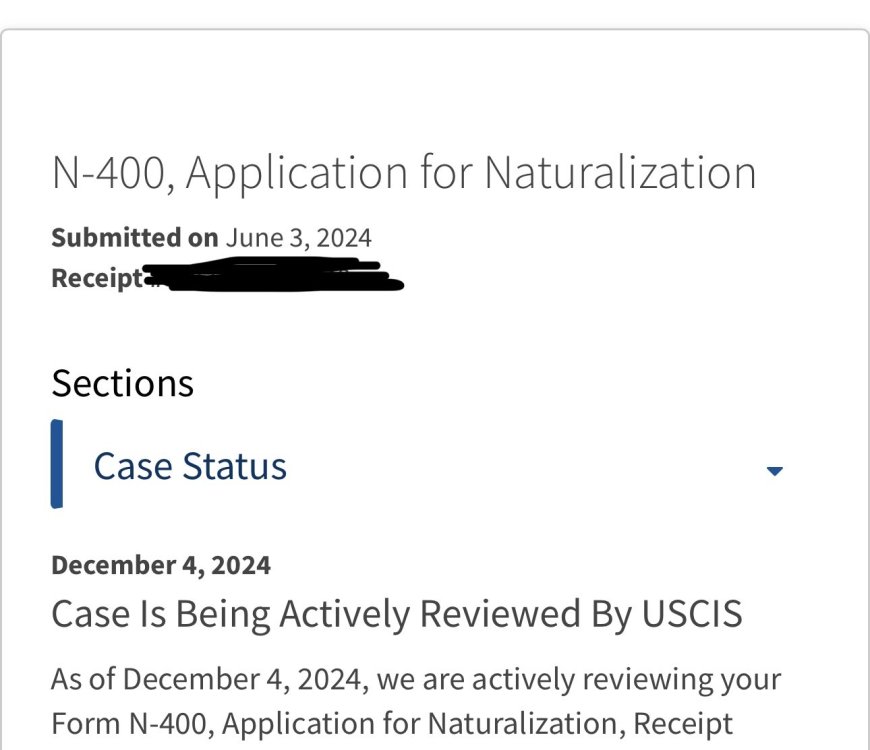
Task: Click the Sections heading
Action: point(122,384)
